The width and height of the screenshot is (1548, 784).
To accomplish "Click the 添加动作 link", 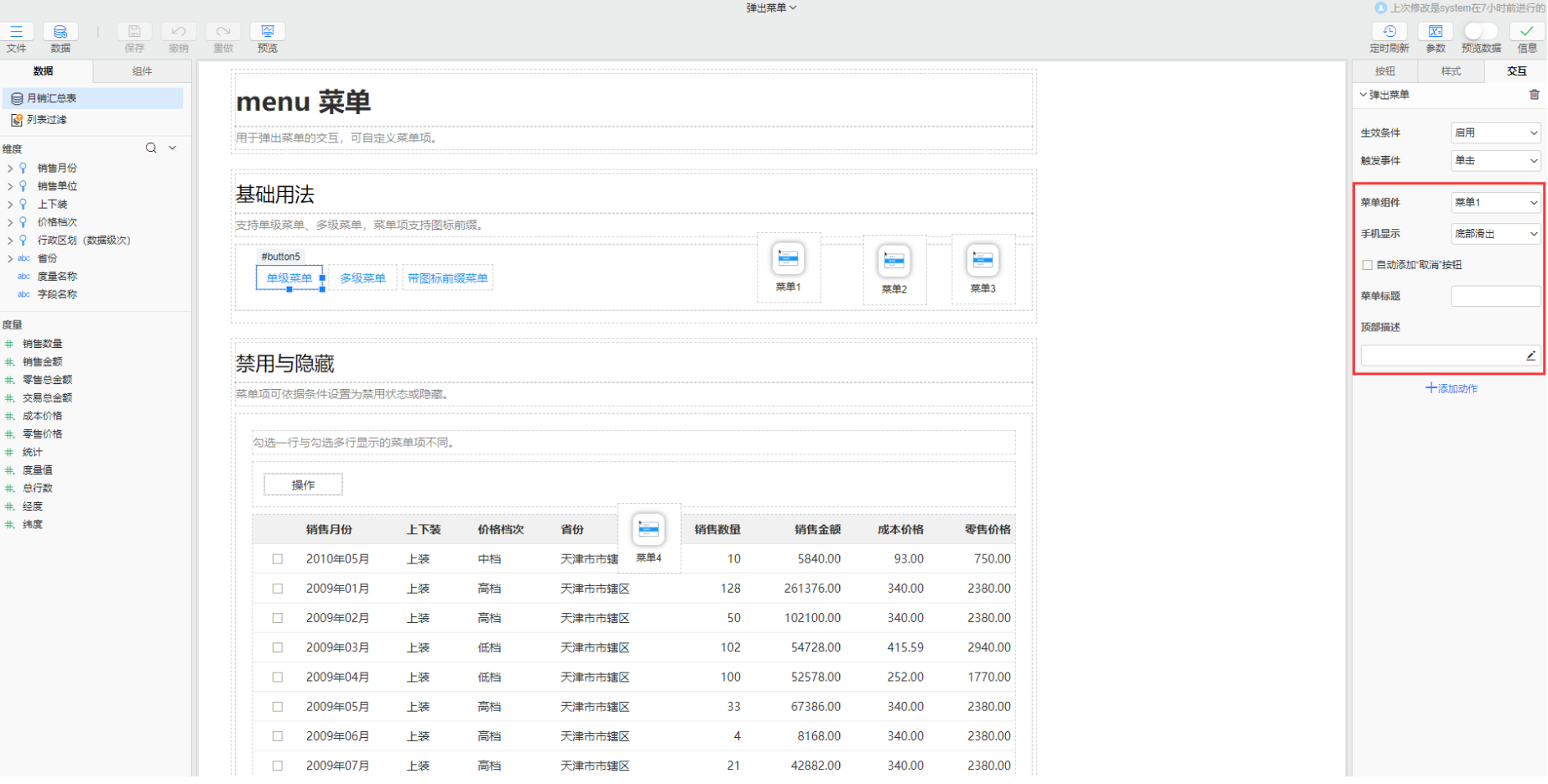I will pyautogui.click(x=1451, y=389).
